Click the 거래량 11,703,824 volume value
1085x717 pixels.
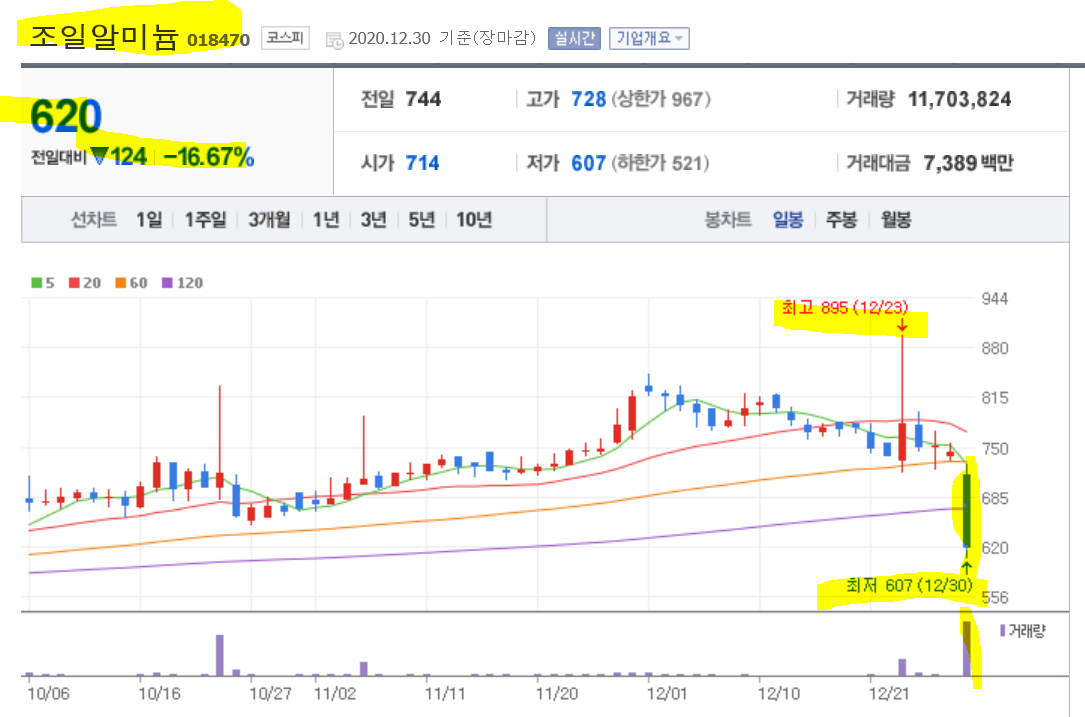[x=959, y=99]
